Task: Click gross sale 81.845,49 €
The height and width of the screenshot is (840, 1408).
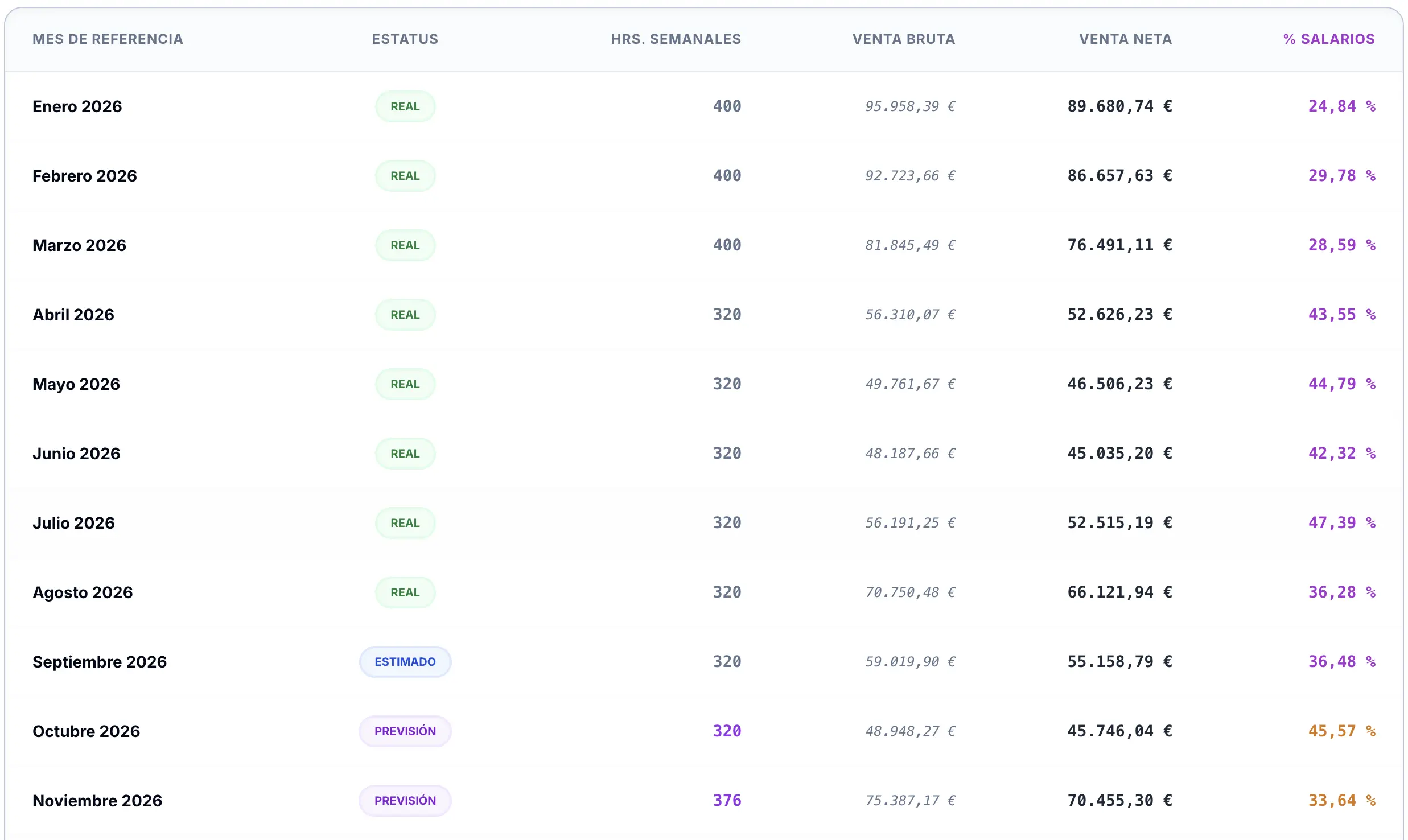Action: pos(910,245)
